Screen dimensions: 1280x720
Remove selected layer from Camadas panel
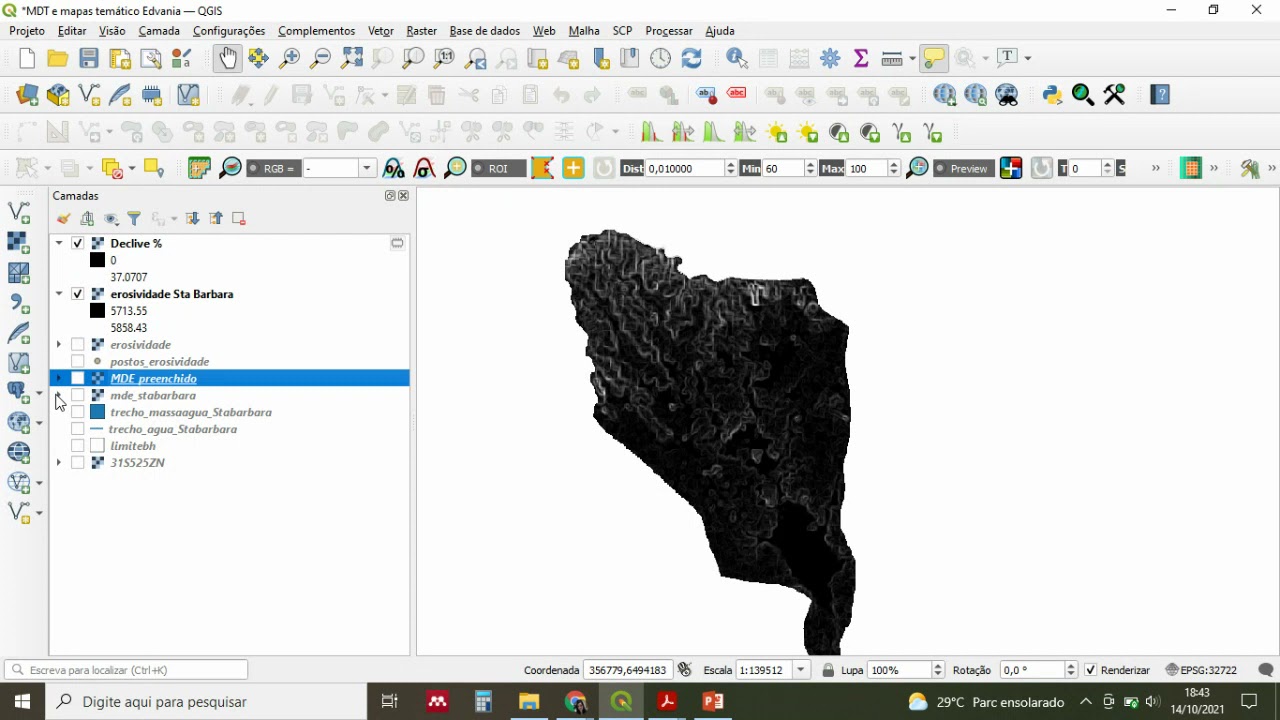pyautogui.click(x=239, y=219)
